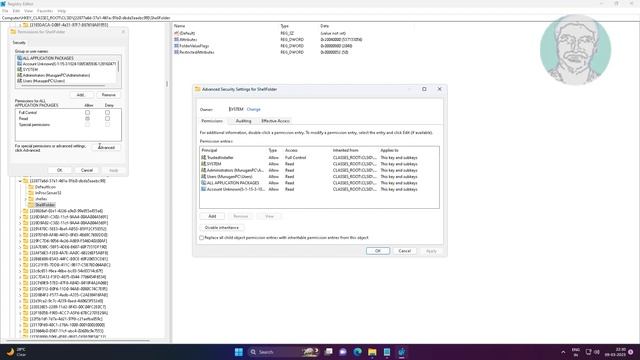
Task: Click the Attributes DWORD value icon
Action: [177, 40]
